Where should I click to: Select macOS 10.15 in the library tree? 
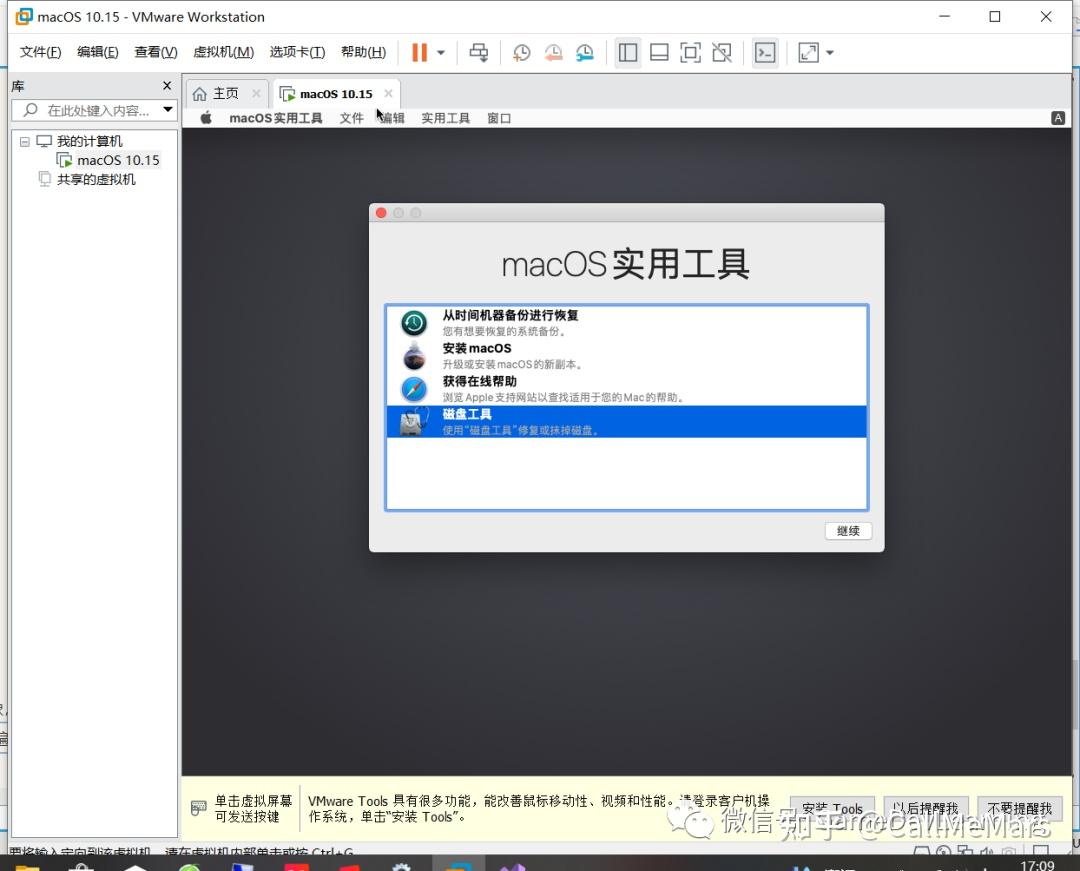118,160
